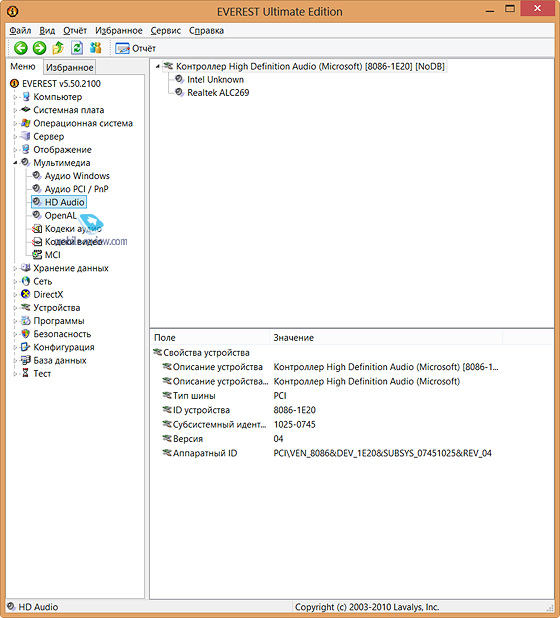The width and height of the screenshot is (560, 618).
Task: Go up one level with the up-arrow icon
Action: click(x=58, y=48)
